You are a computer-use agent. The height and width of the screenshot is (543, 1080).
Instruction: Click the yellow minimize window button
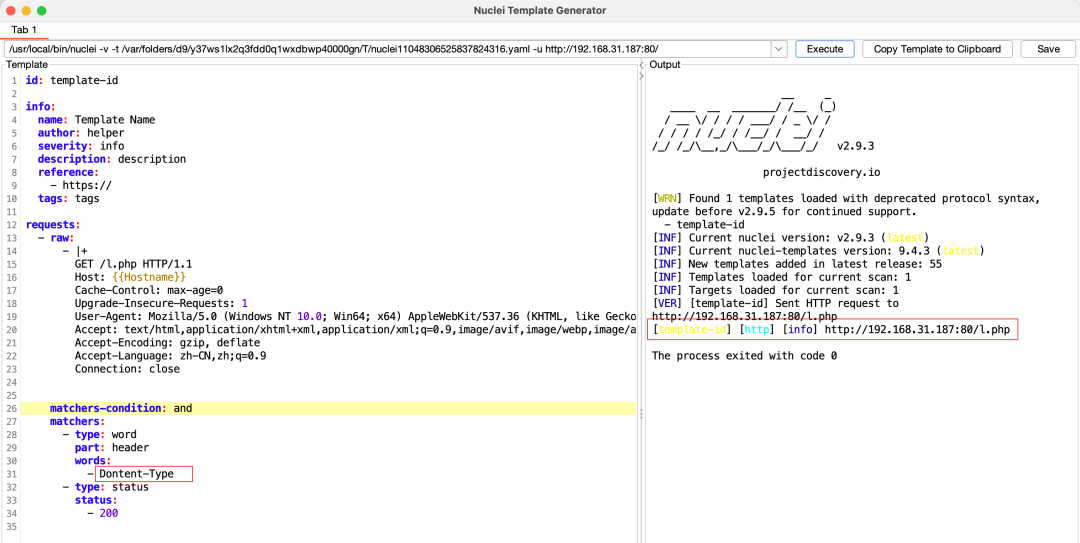point(26,11)
